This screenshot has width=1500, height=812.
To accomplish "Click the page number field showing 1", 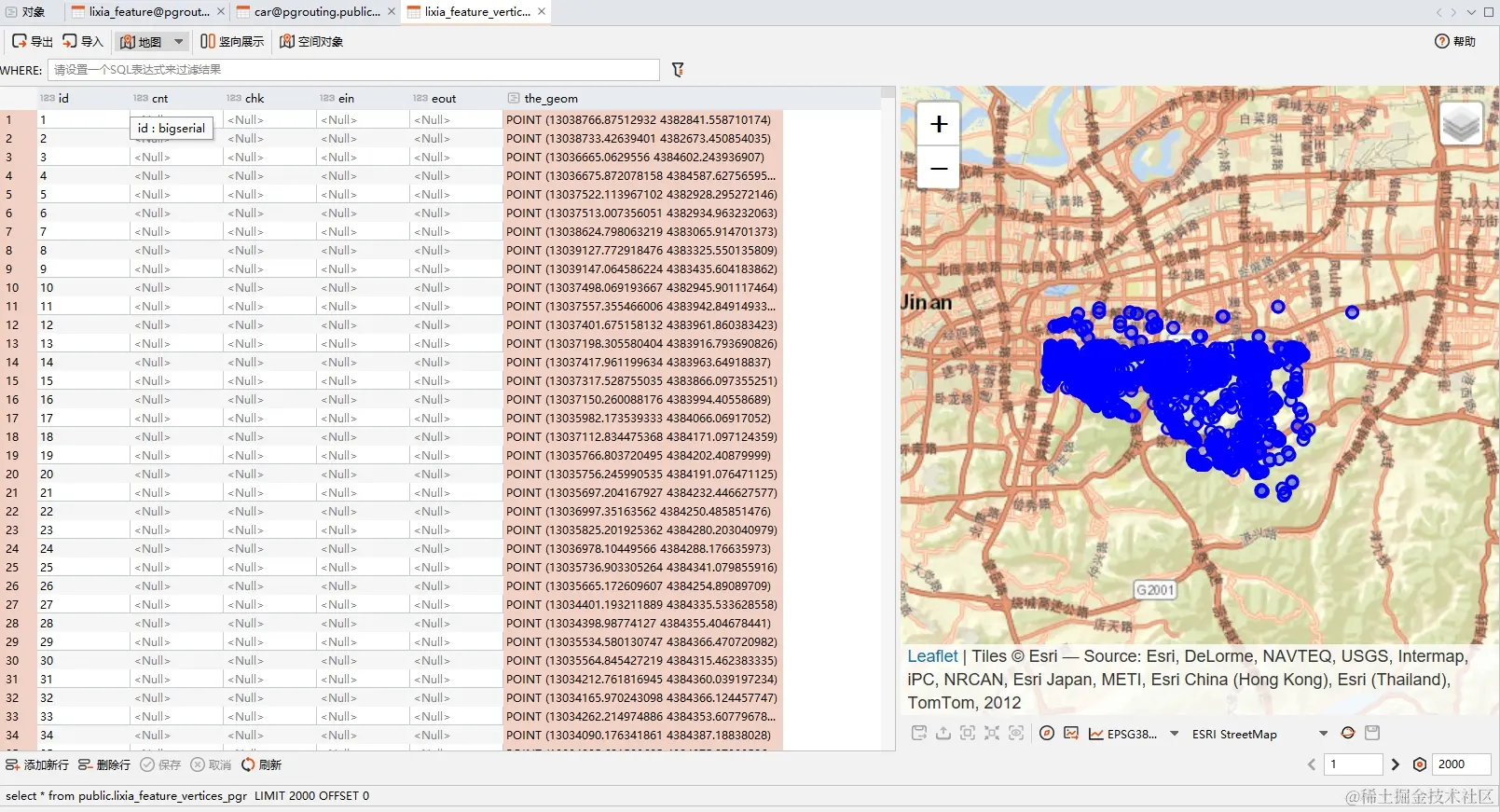I will [1354, 764].
